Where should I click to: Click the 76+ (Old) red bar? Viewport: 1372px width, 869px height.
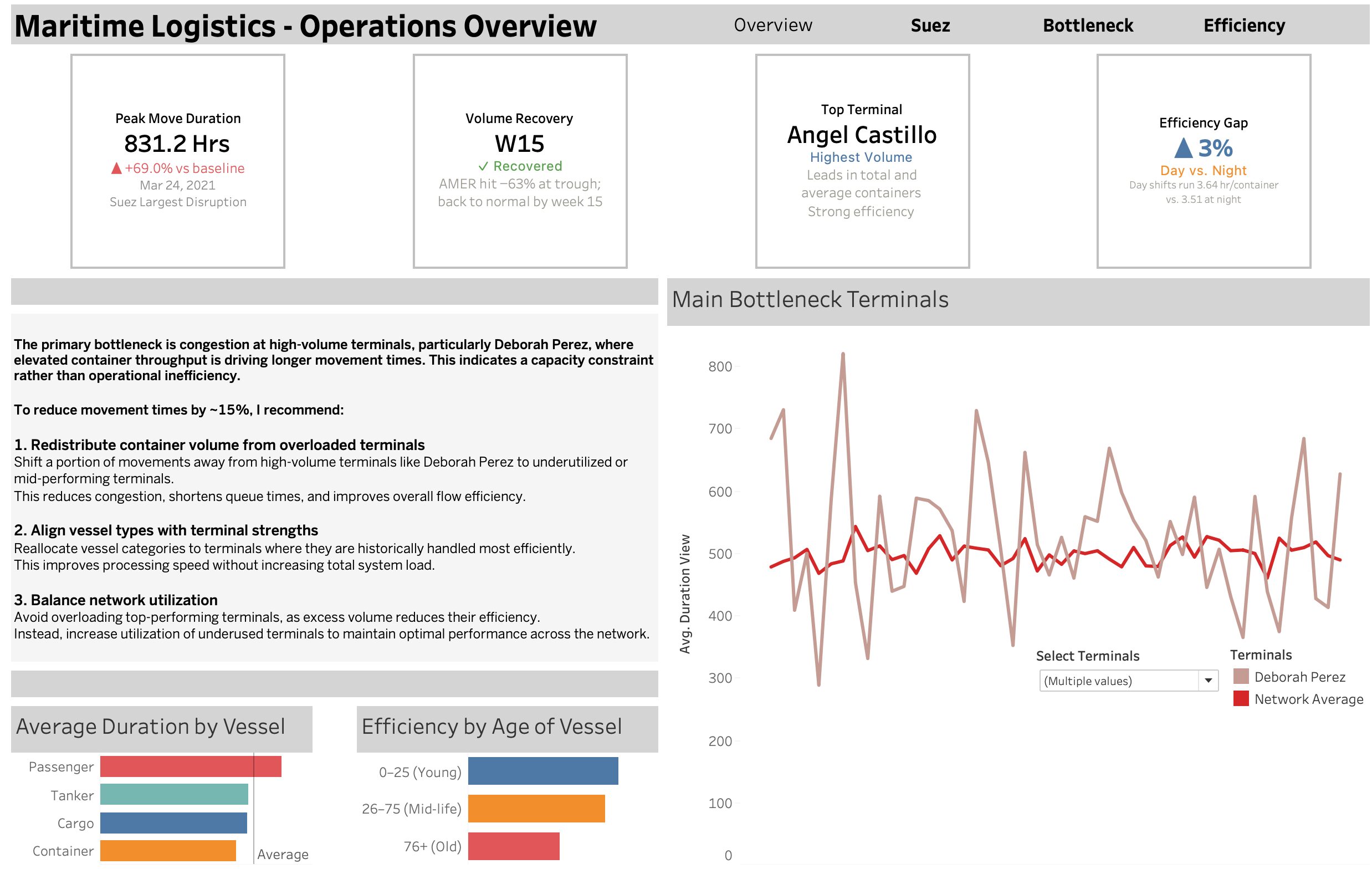click(x=513, y=846)
